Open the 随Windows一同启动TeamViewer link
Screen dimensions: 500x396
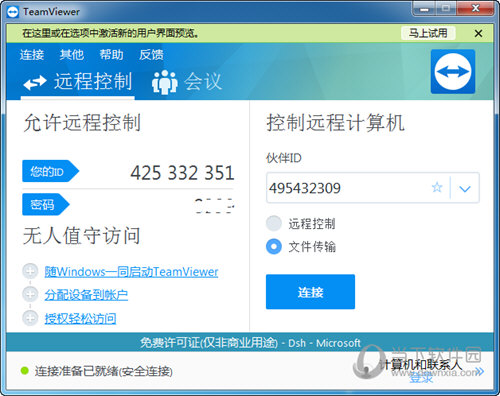pos(131,272)
